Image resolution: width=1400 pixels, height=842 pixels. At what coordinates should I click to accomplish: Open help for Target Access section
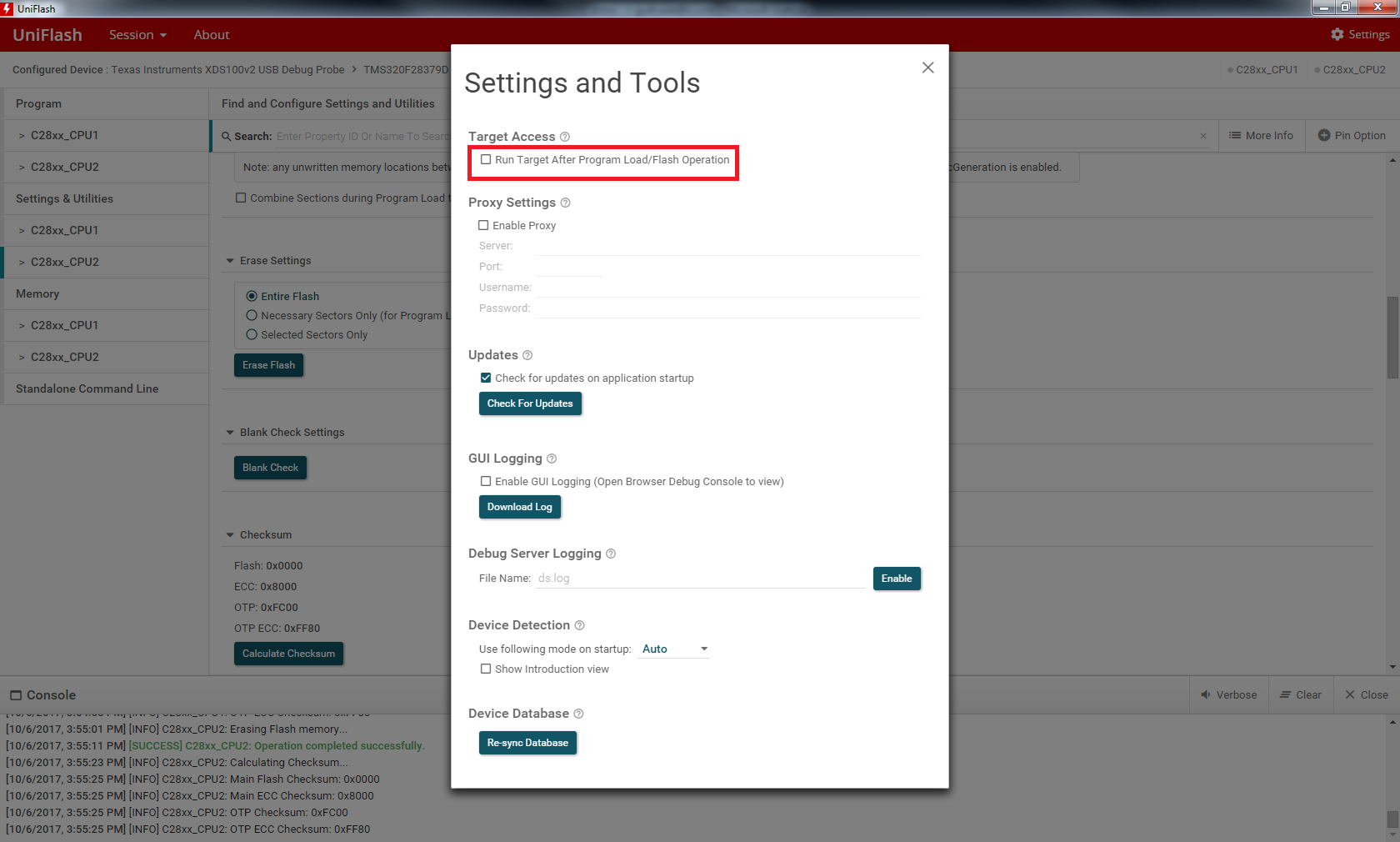[565, 137]
